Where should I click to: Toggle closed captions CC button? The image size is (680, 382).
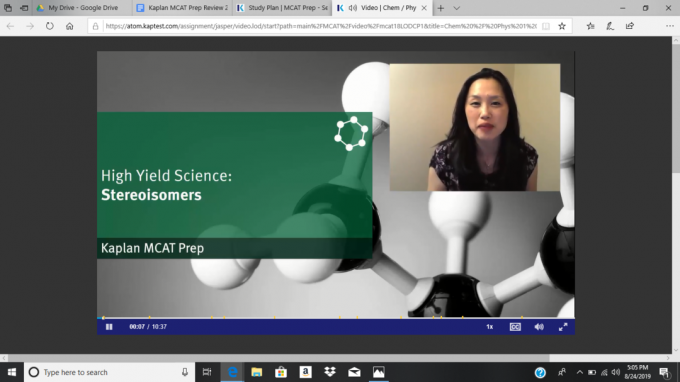pyautogui.click(x=515, y=327)
